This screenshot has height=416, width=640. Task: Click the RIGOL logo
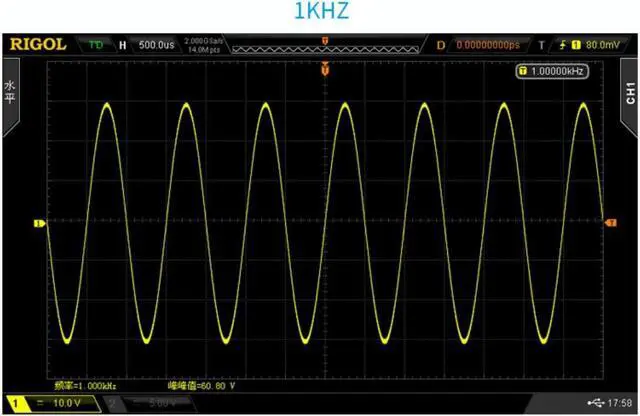38,45
